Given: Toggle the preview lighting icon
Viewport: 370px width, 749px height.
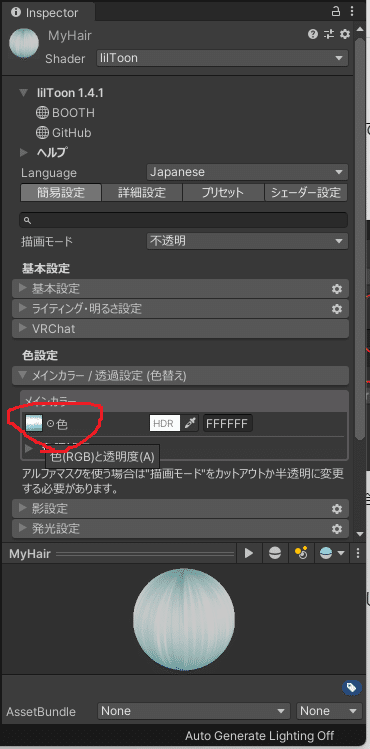Looking at the screenshot, I should 300,553.
